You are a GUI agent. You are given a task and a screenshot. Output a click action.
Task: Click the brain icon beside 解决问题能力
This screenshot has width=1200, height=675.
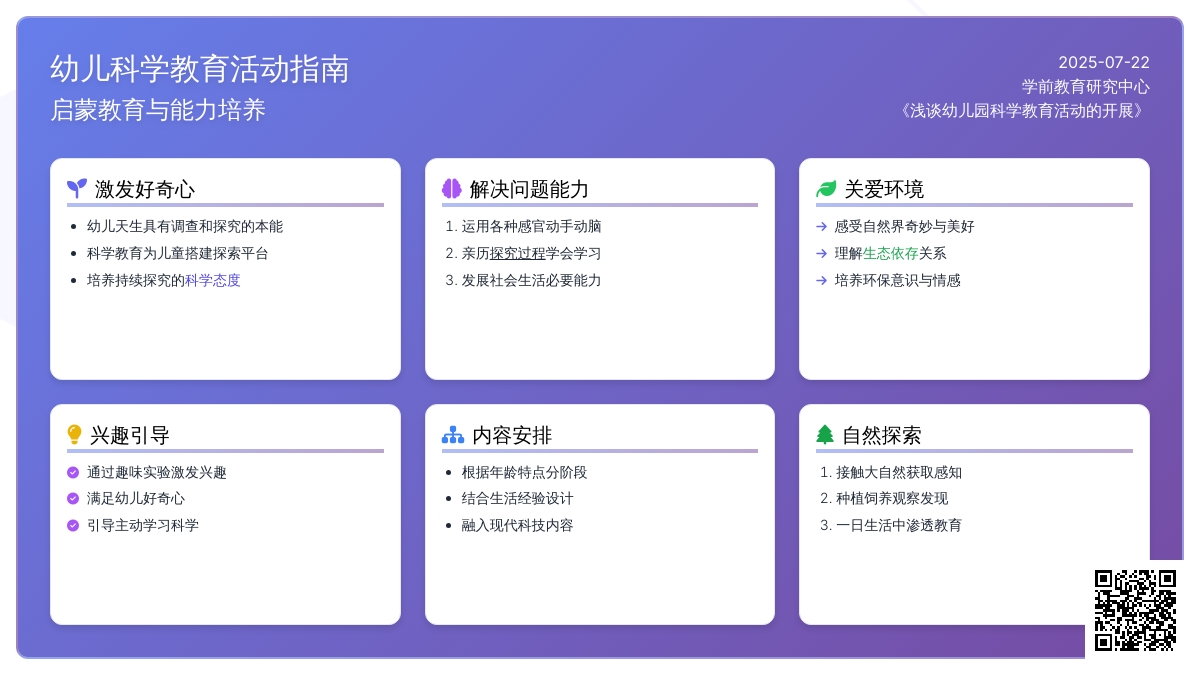(x=452, y=188)
